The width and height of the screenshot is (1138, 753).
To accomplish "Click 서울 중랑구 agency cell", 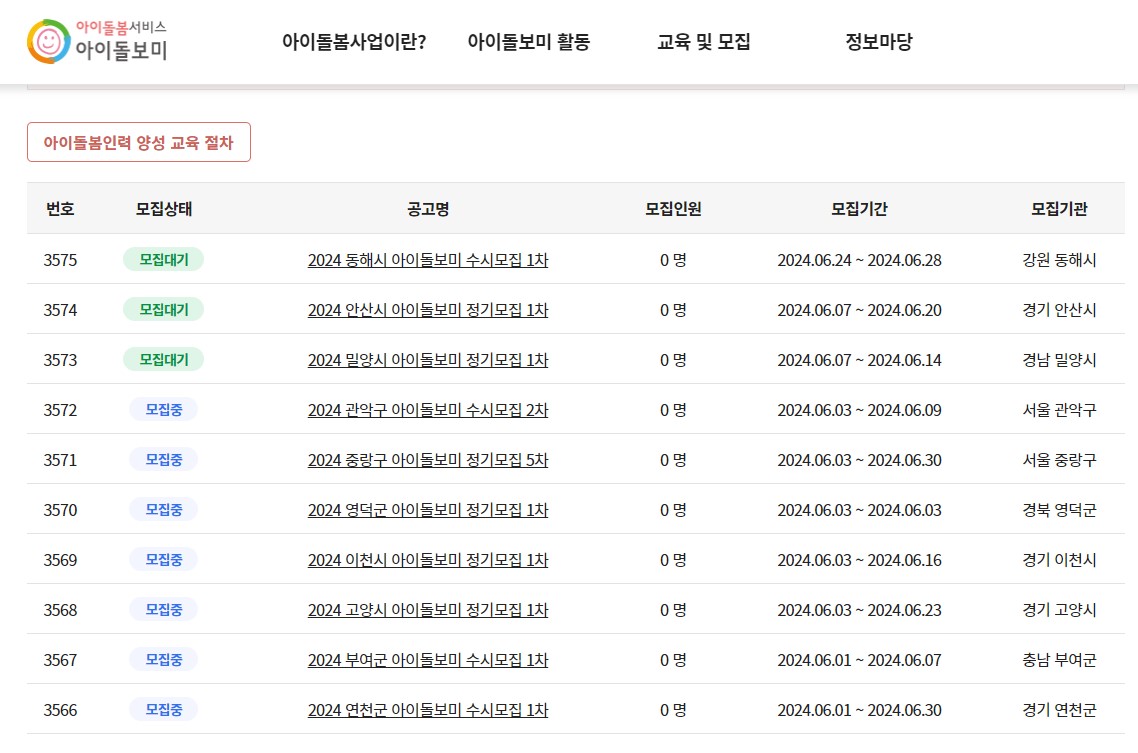I will click(x=1060, y=460).
